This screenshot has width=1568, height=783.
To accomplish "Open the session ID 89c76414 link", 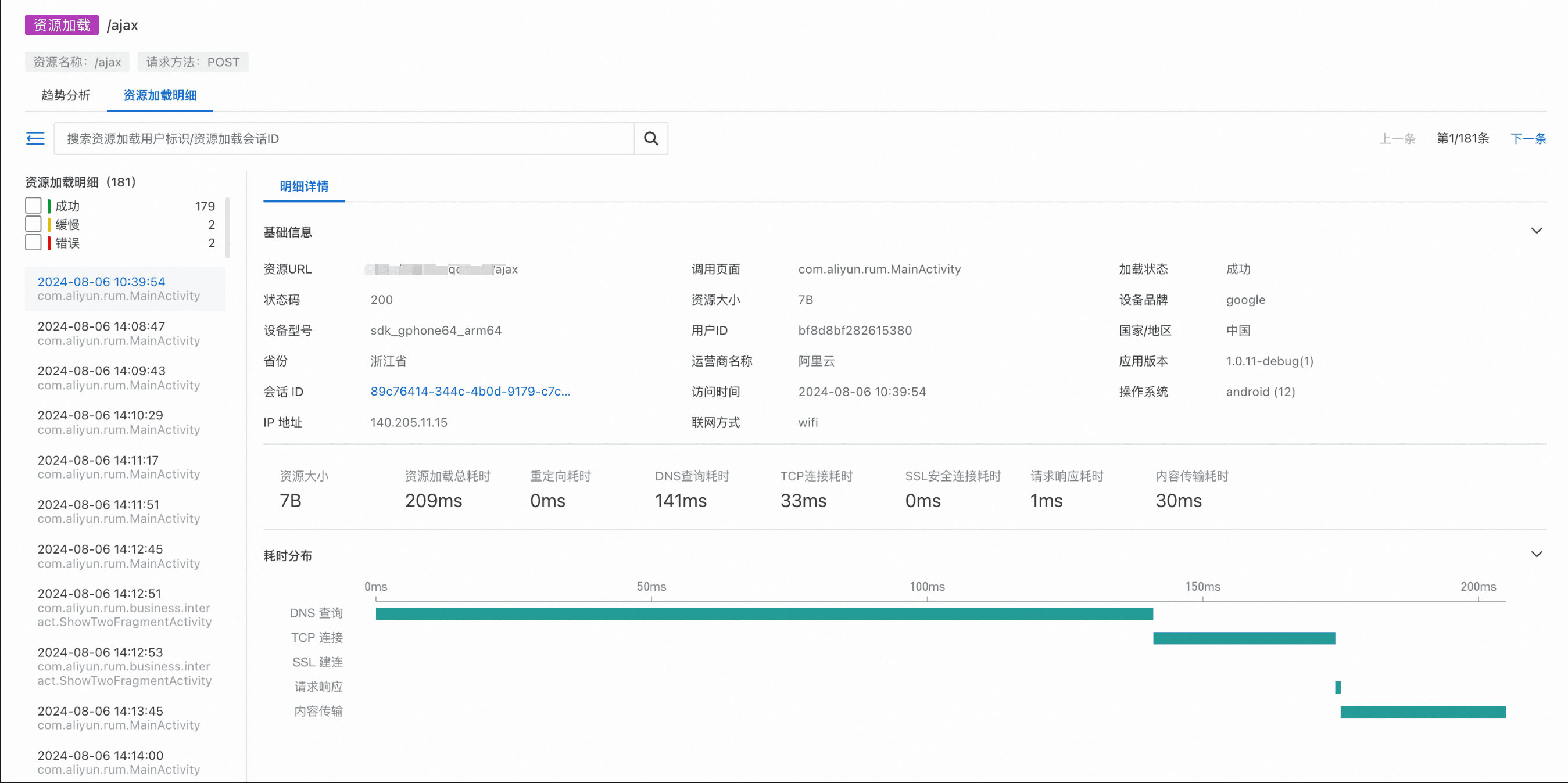I will [x=470, y=391].
